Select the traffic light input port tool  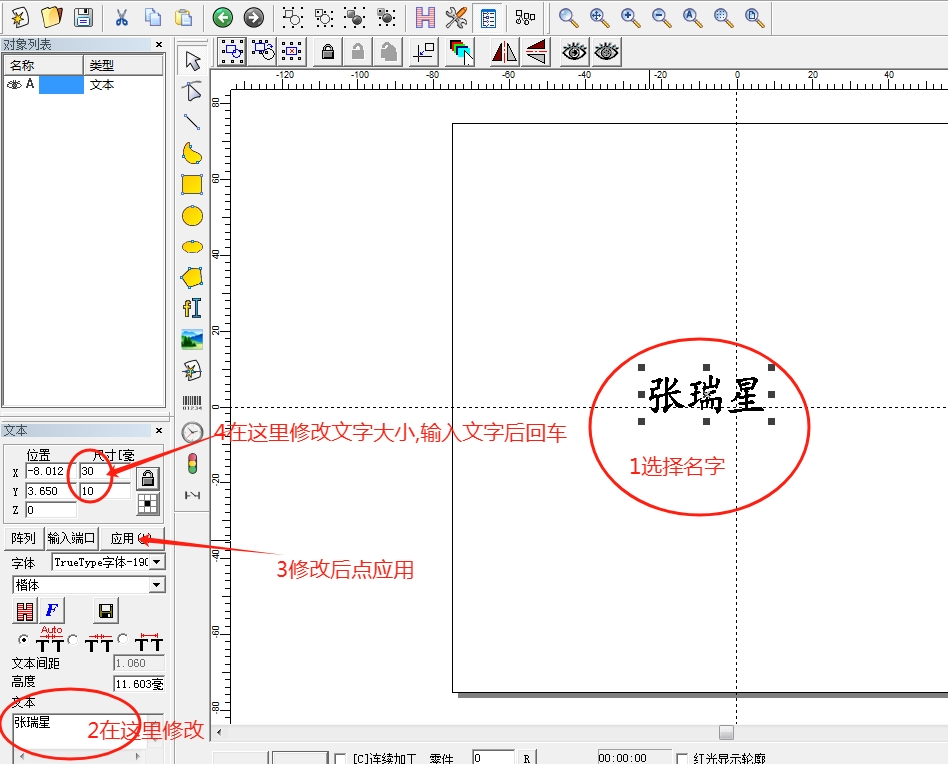[192, 464]
